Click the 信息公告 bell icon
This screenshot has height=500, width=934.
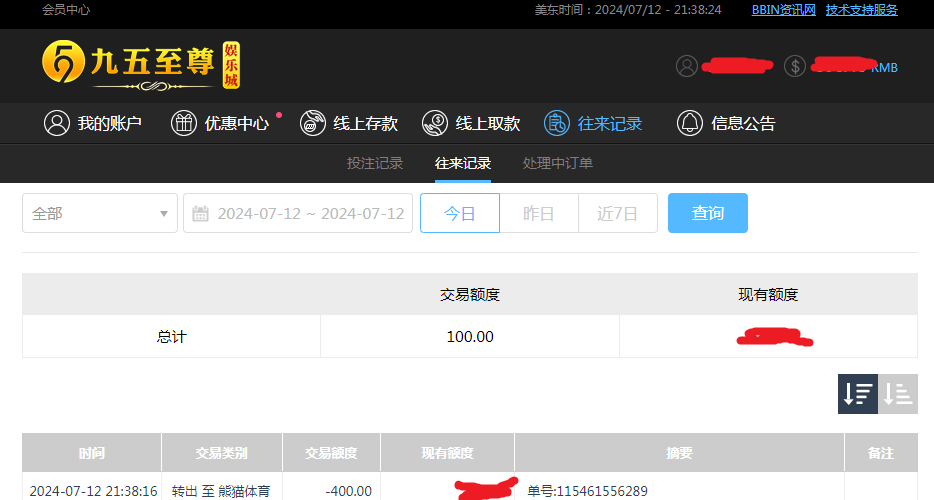tap(690, 123)
